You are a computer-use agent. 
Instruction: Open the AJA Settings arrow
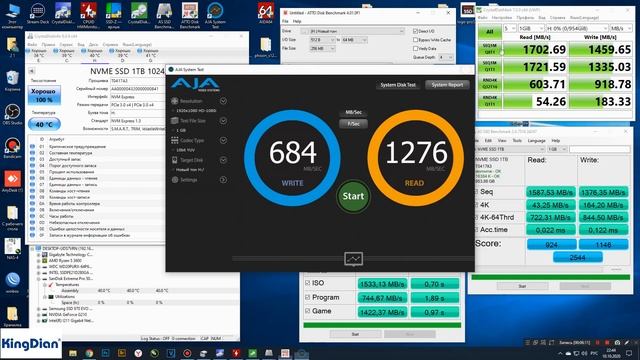click(223, 180)
